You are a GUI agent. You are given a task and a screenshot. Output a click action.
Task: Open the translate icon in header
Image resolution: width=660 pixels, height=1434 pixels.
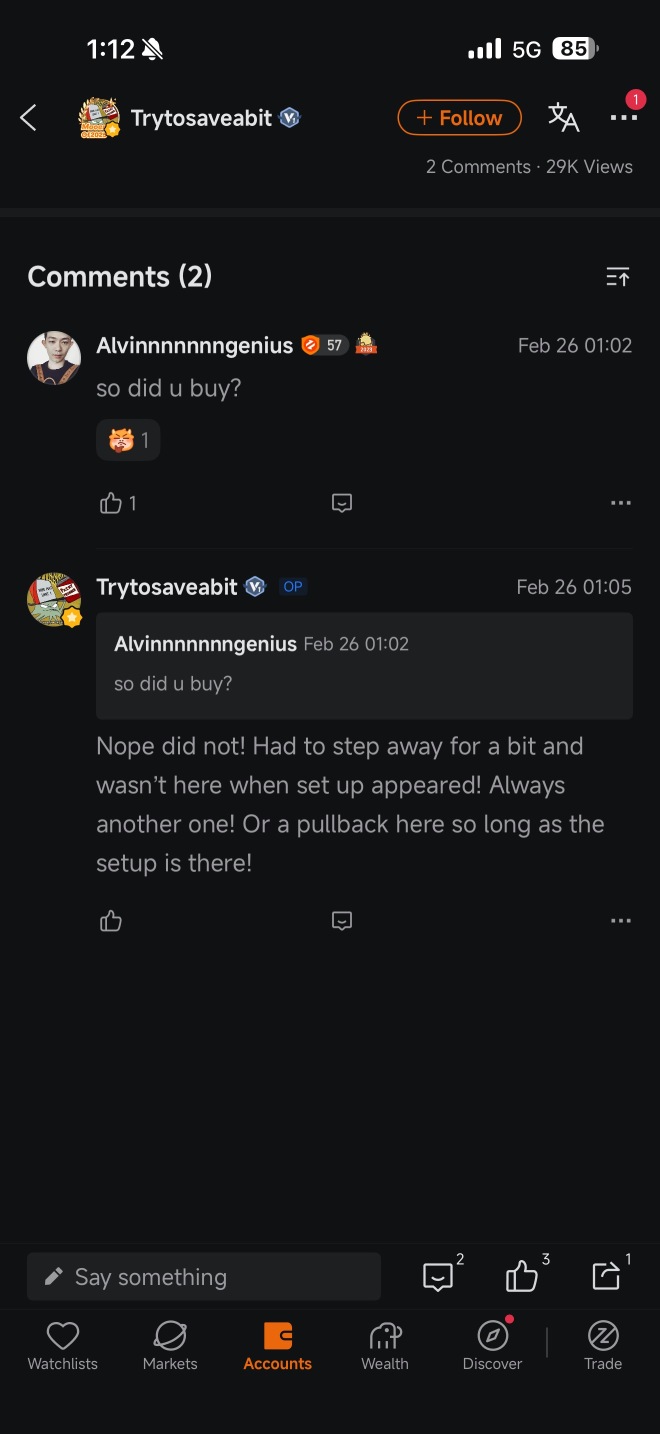click(x=563, y=118)
